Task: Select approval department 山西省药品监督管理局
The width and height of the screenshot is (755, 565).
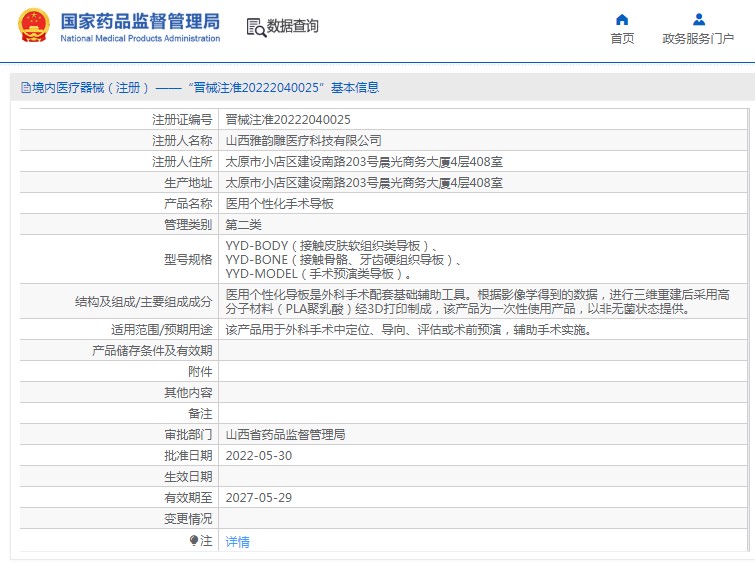Action: [x=285, y=435]
